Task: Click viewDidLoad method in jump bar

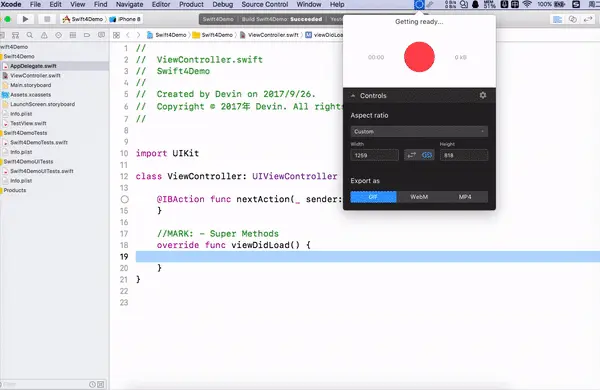Action: click(324, 35)
